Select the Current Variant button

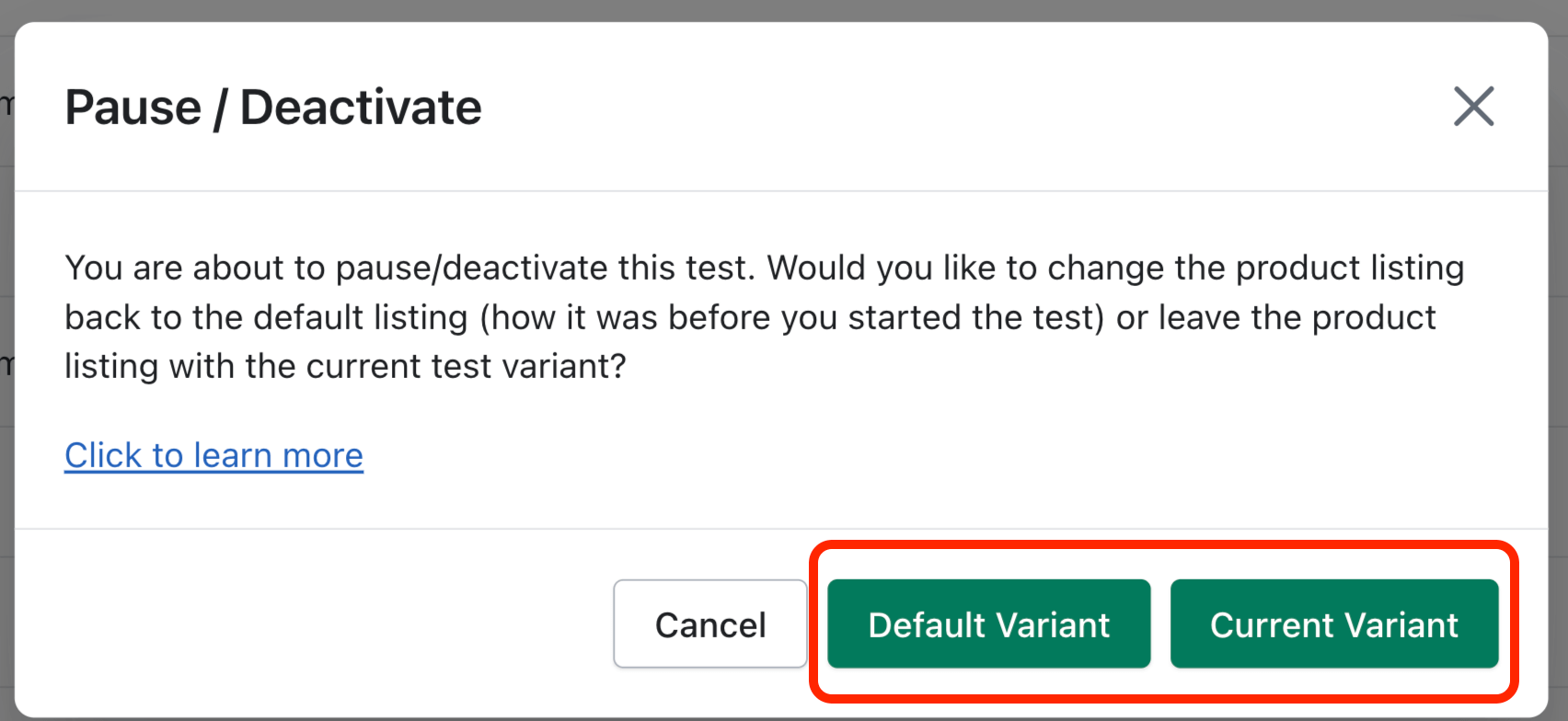click(1333, 624)
